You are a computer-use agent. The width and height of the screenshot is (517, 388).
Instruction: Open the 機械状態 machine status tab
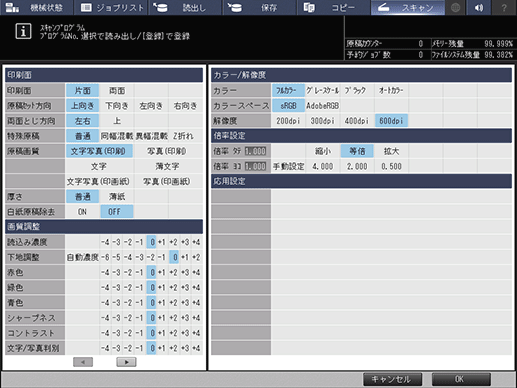(36, 7)
